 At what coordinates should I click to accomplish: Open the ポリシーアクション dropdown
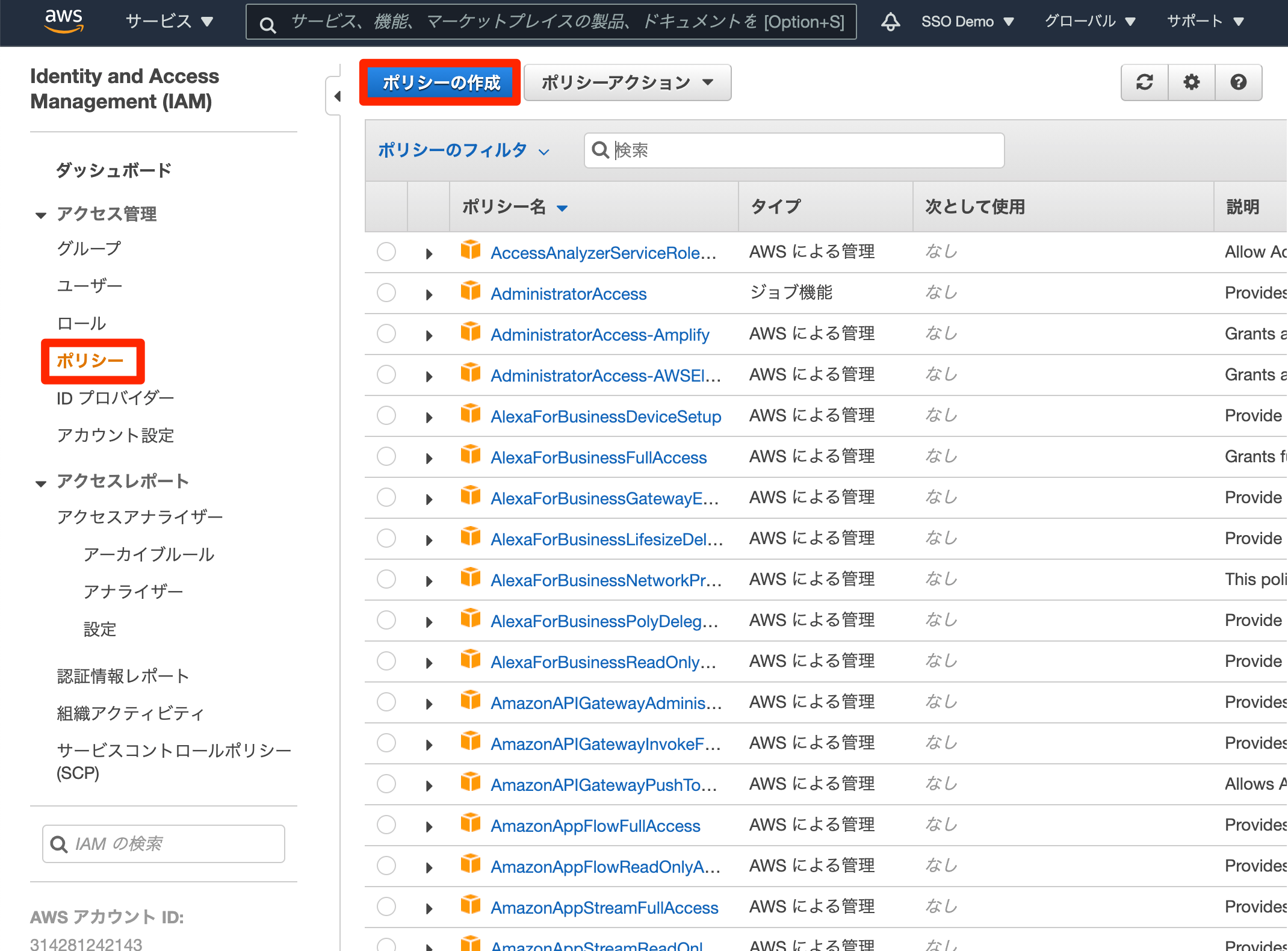pos(628,82)
